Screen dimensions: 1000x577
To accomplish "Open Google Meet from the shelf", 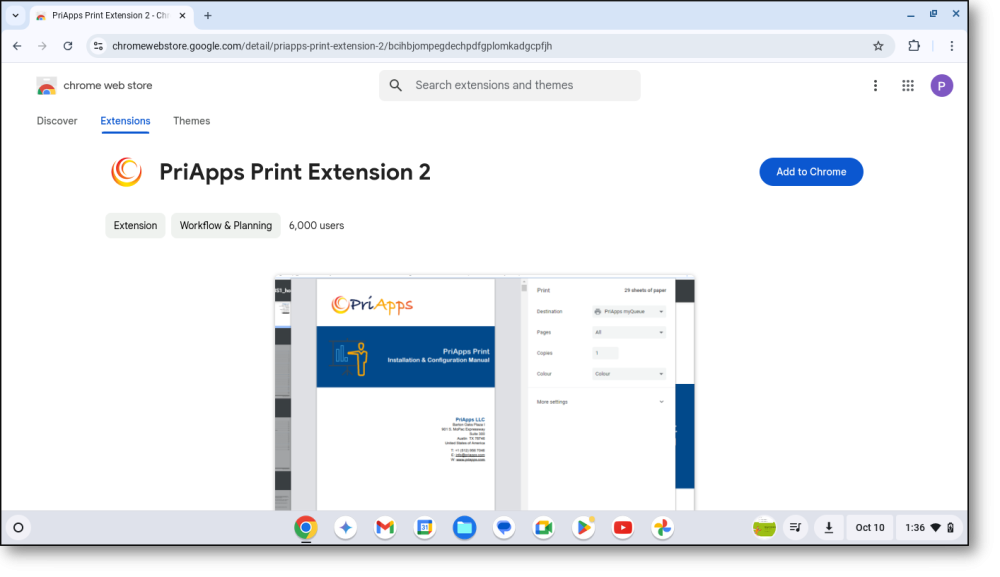I will 543,527.
